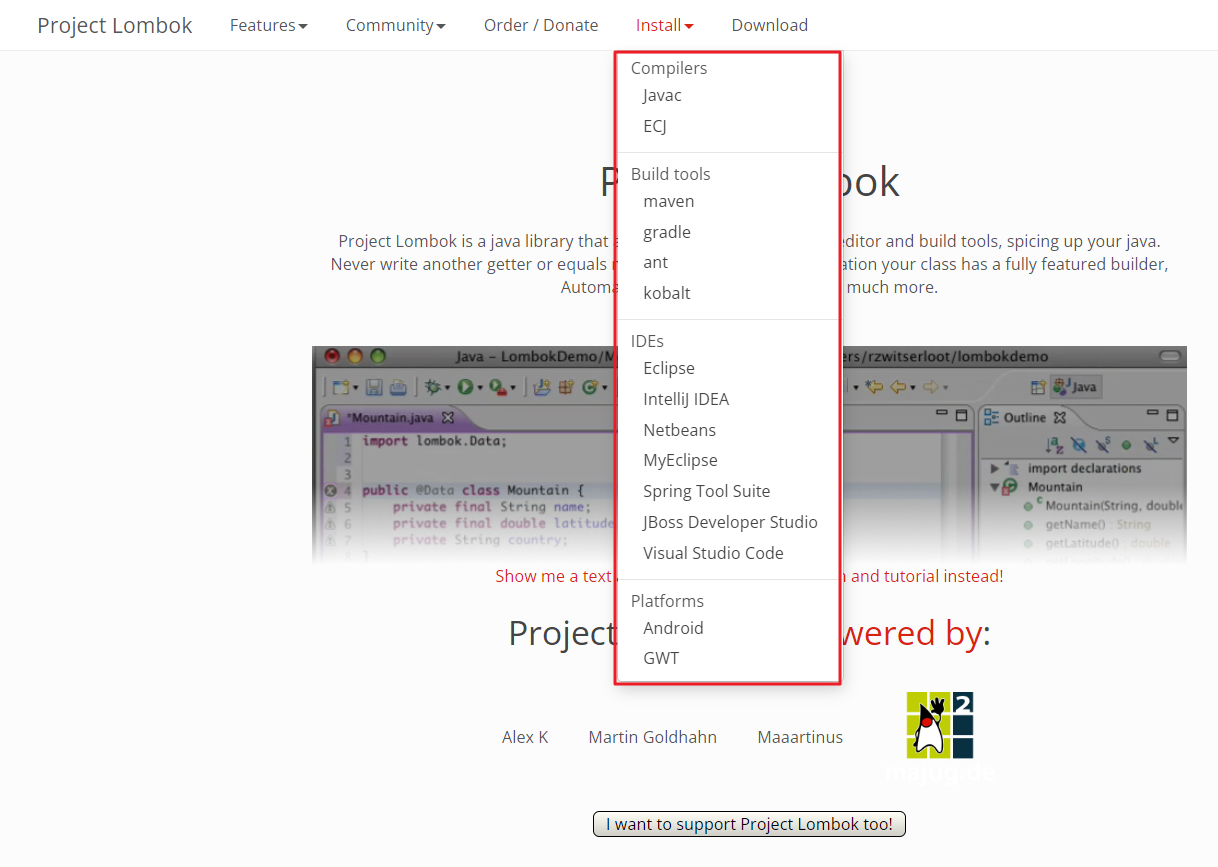This screenshot has height=867, width=1218.
Task: Choose gradle under Build tools
Action: click(667, 232)
